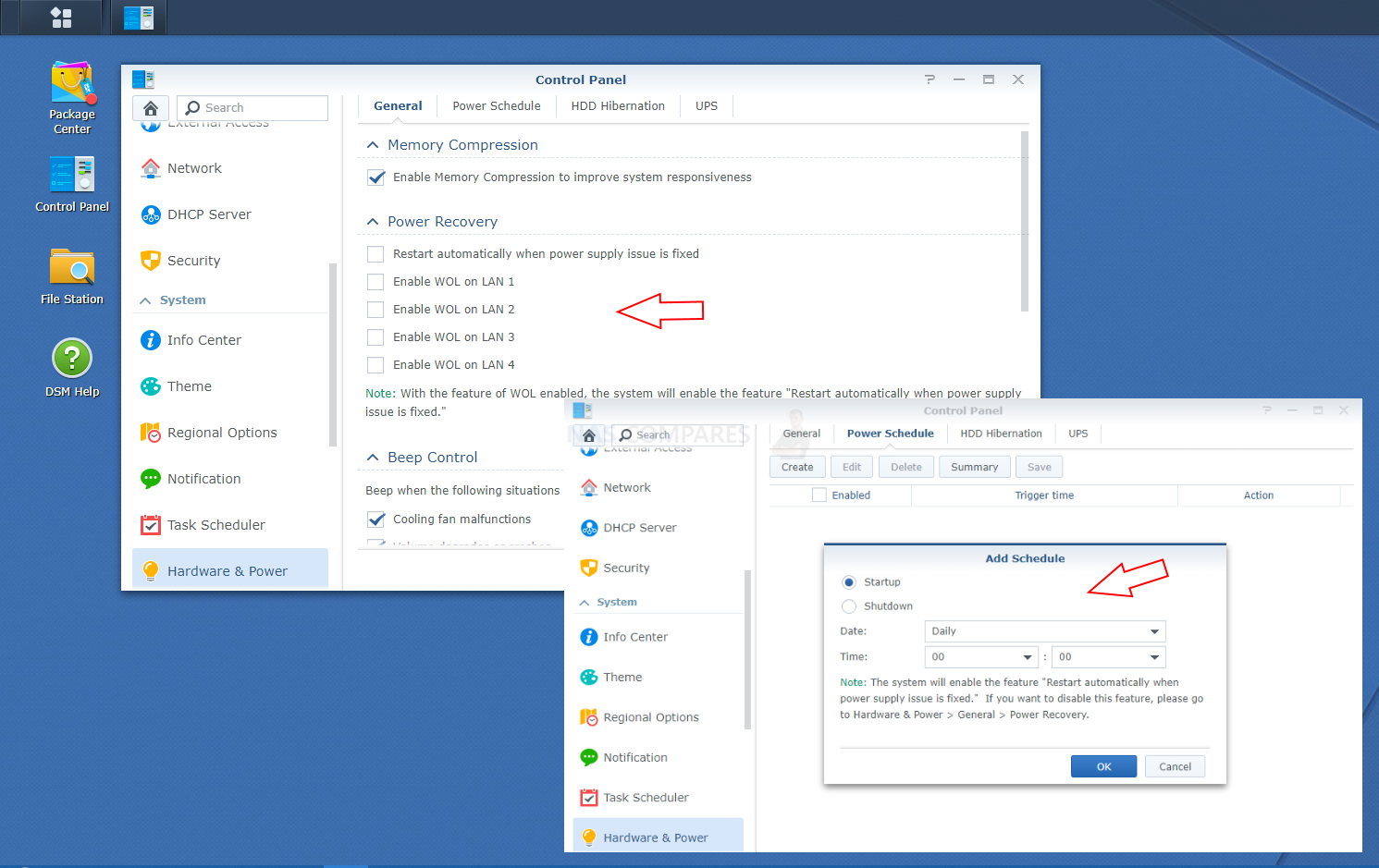Click home icon in second Control Panel window

tap(589, 435)
